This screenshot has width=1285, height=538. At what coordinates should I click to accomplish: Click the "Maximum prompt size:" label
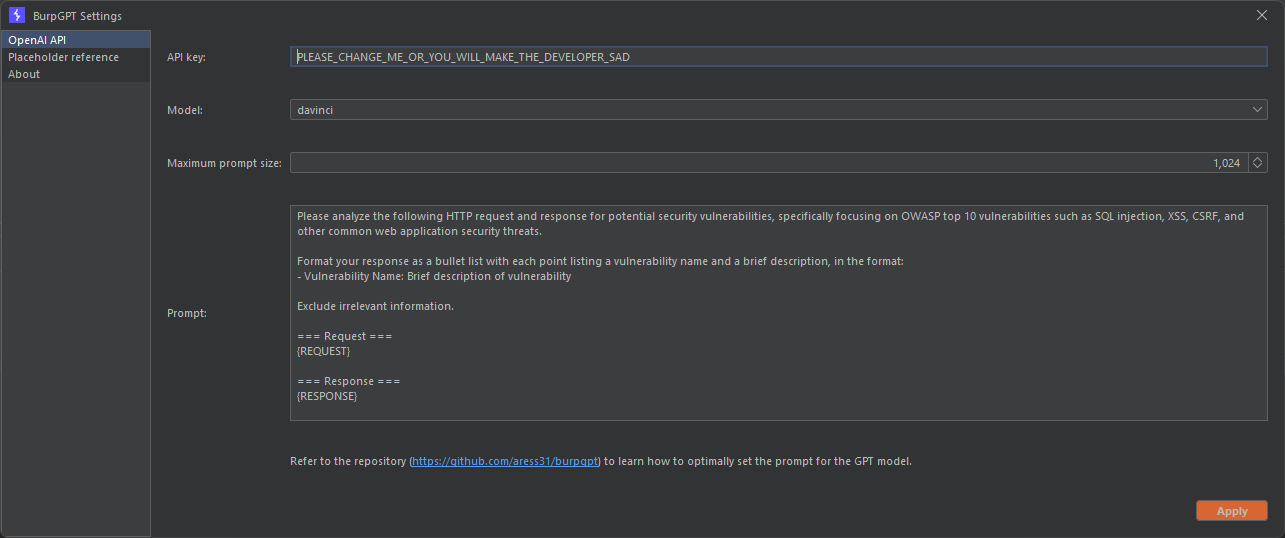click(224, 162)
